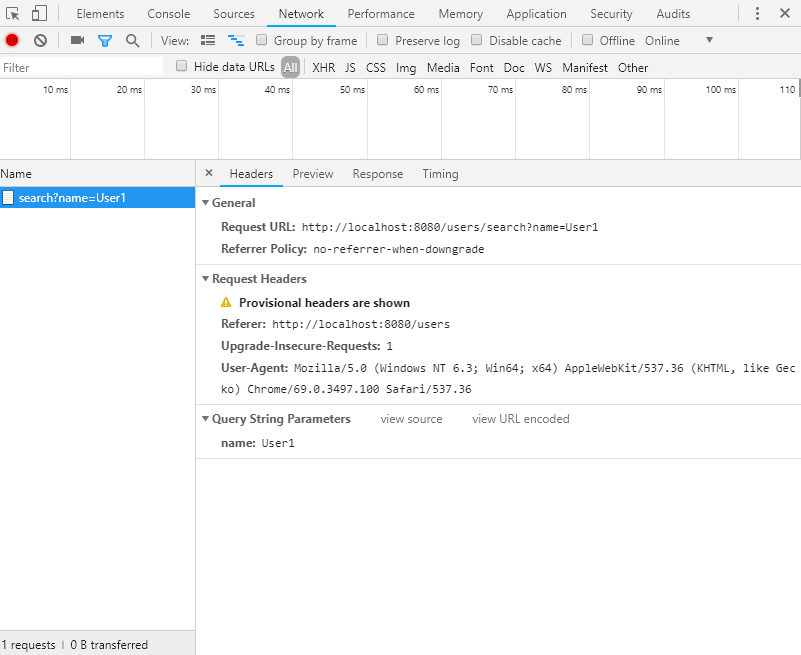This screenshot has height=655, width=801.
Task: Switch to large request rows view icon
Action: tap(208, 40)
